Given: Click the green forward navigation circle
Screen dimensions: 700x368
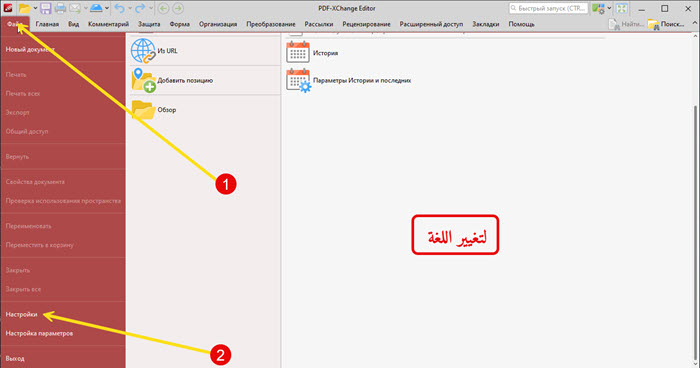Looking at the screenshot, I should click(x=178, y=8).
